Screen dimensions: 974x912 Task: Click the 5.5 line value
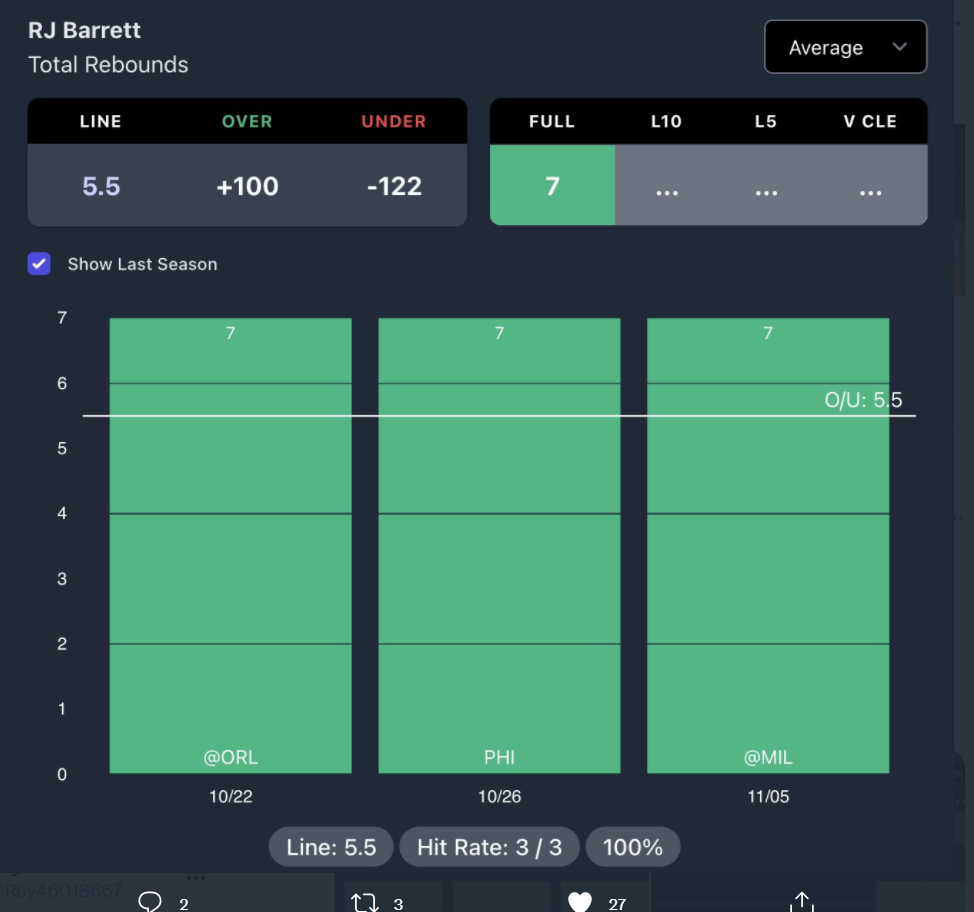[101, 186]
